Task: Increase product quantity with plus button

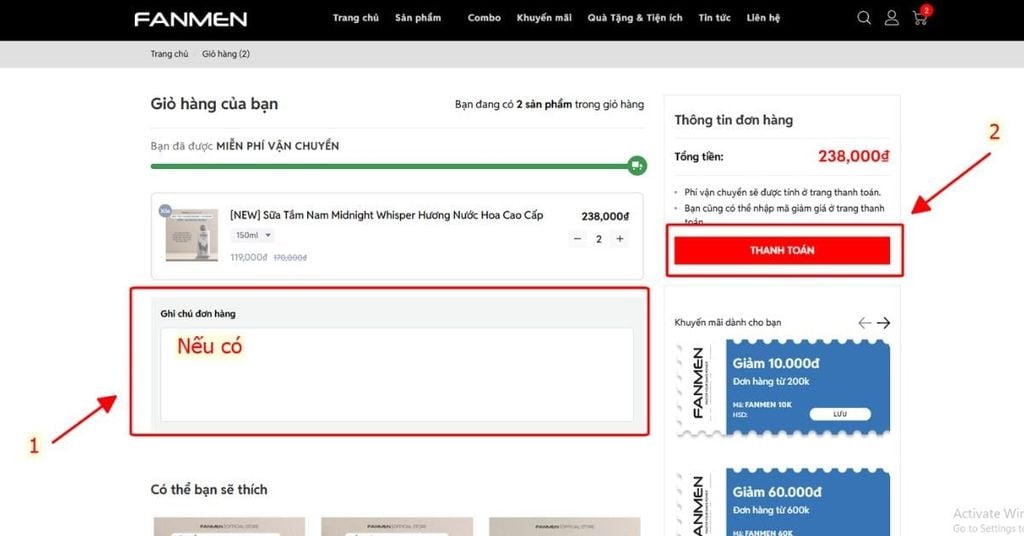Action: [620, 239]
